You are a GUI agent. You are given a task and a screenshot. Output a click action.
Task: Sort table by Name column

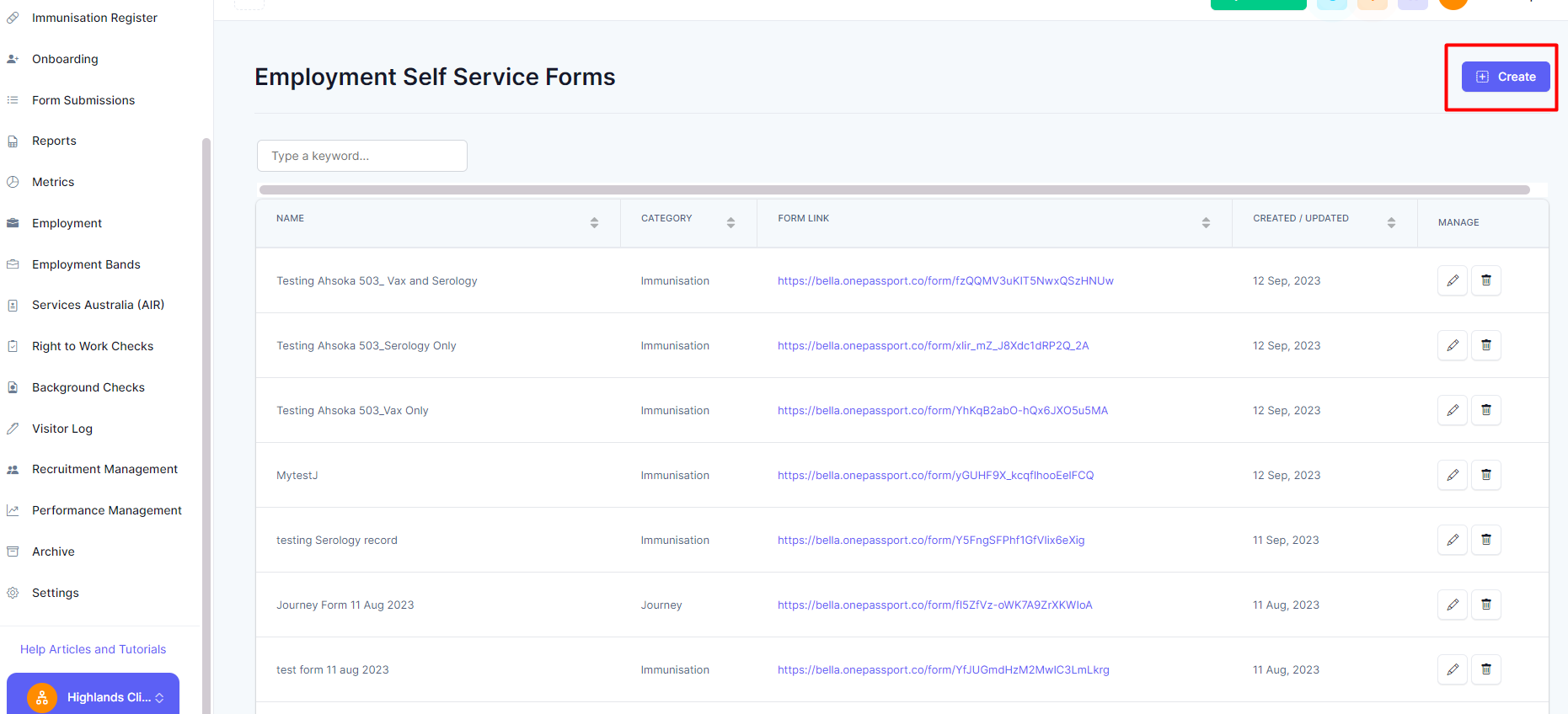[594, 222]
